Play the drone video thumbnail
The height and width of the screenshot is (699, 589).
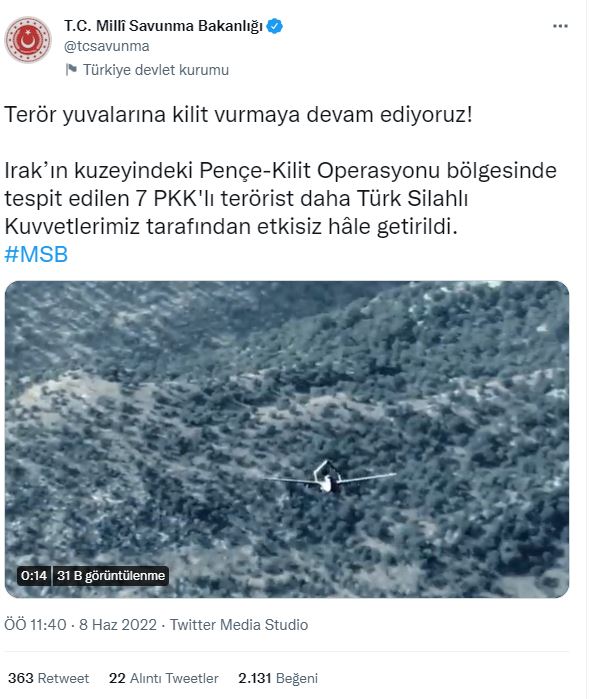coord(287,439)
